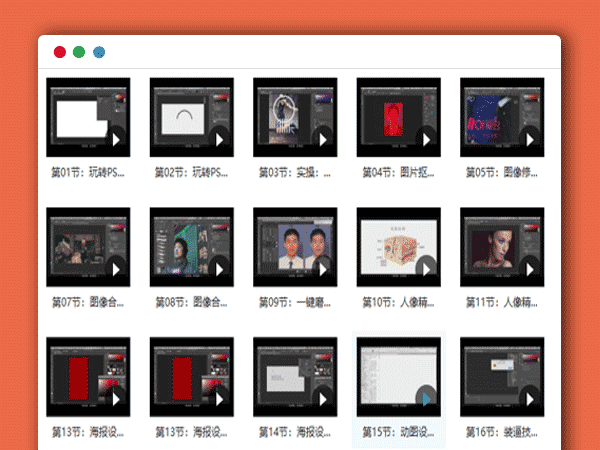This screenshot has height=450, width=600.
Task: Click the 第01节：玩转PS title text
Action: [x=88, y=172]
